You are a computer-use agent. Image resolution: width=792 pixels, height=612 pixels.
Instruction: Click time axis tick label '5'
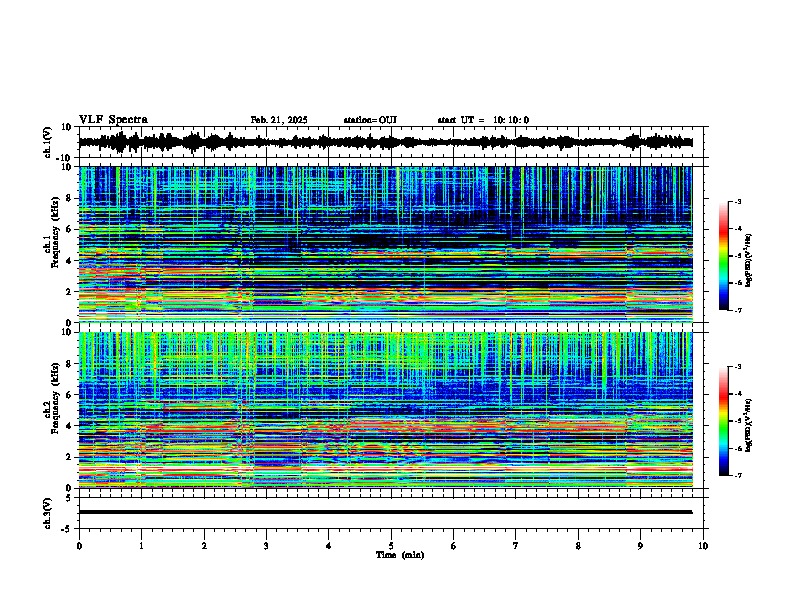coord(391,546)
